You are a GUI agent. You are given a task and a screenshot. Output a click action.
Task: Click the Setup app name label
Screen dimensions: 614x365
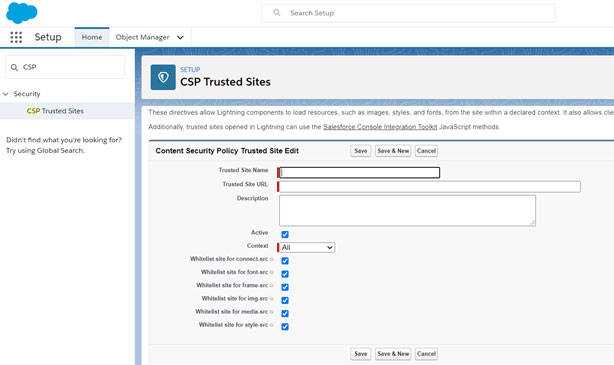click(48, 37)
